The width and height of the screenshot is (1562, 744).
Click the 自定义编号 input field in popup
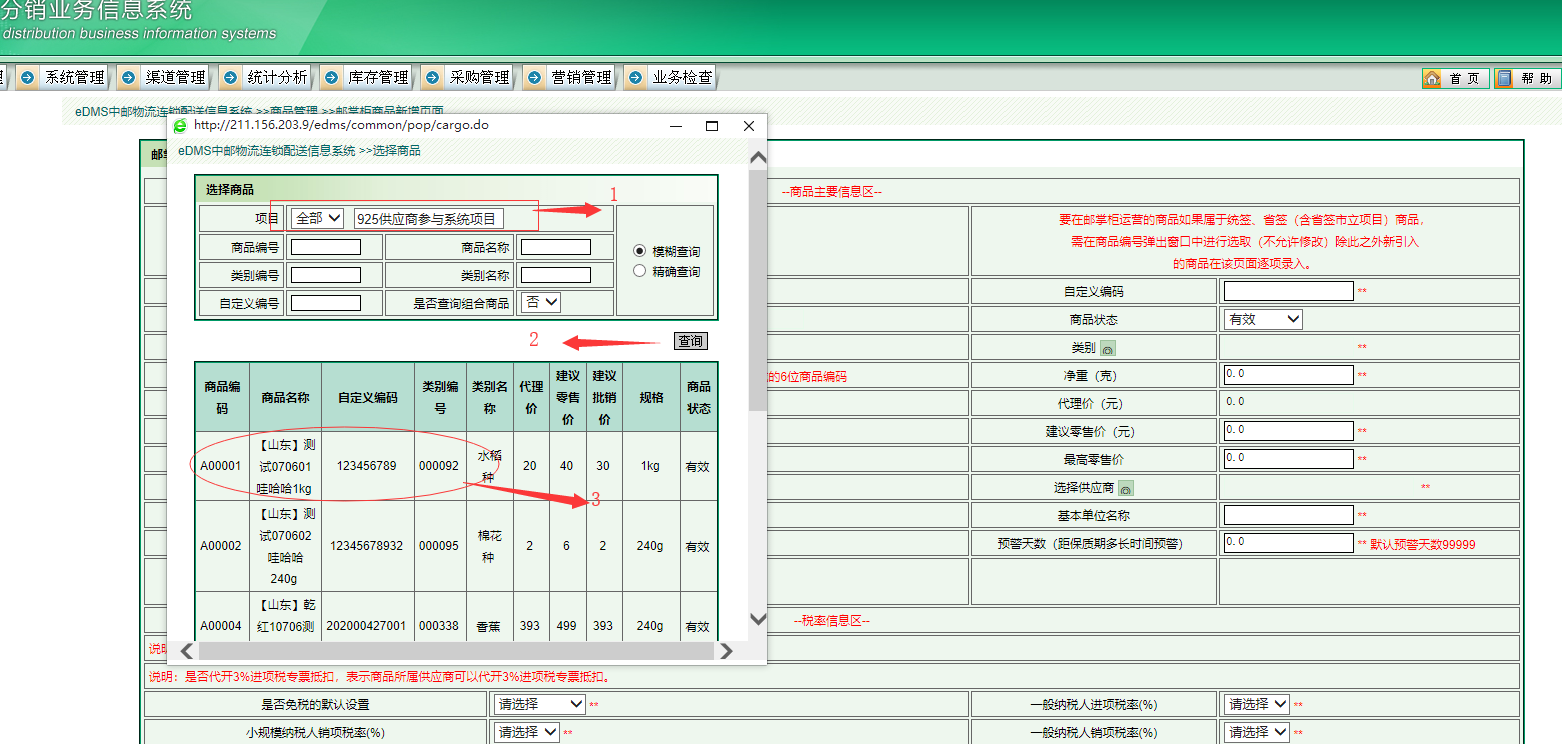point(326,303)
